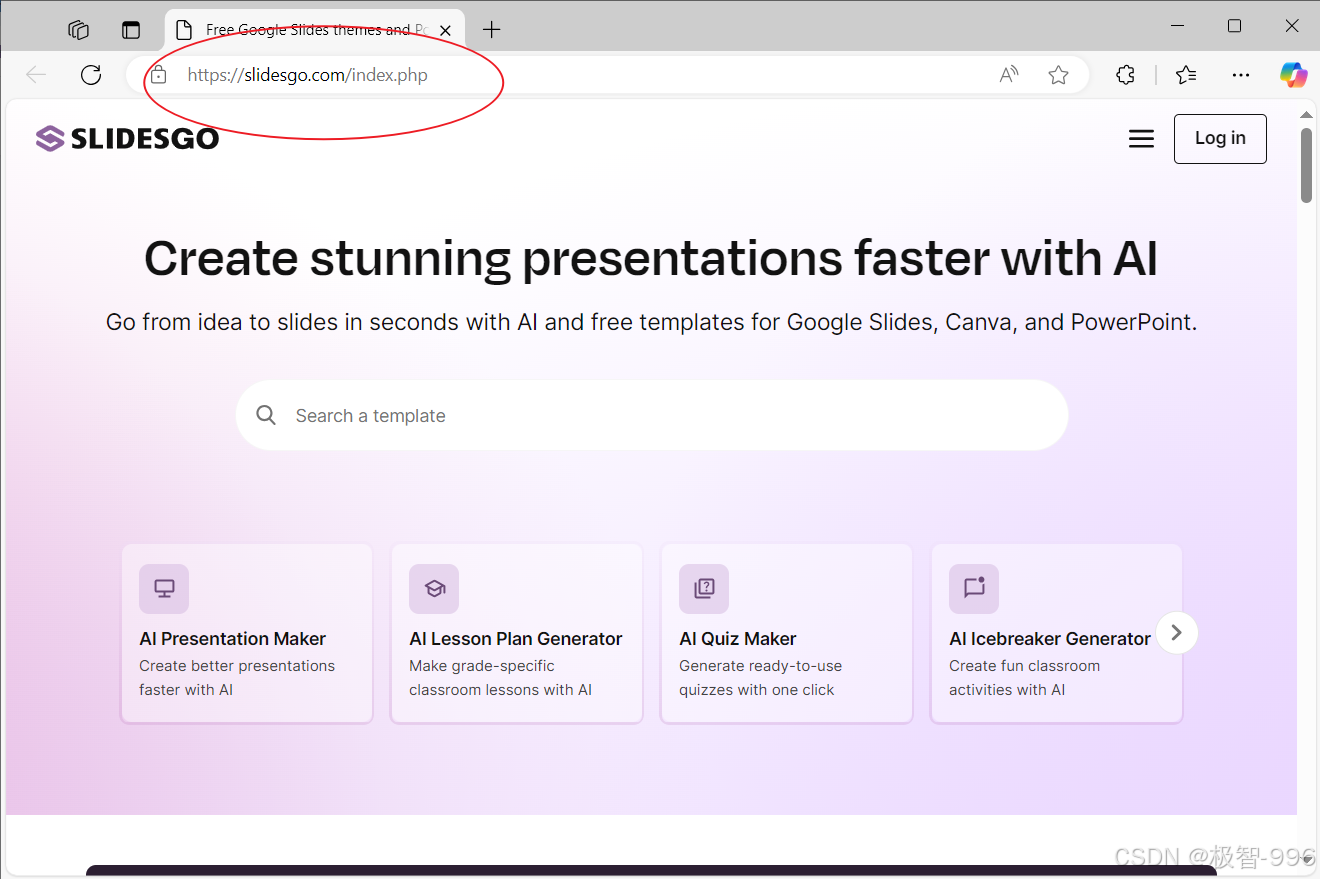Open the tab actions menu icon
Screen dimensions: 1320x879
coord(131,30)
